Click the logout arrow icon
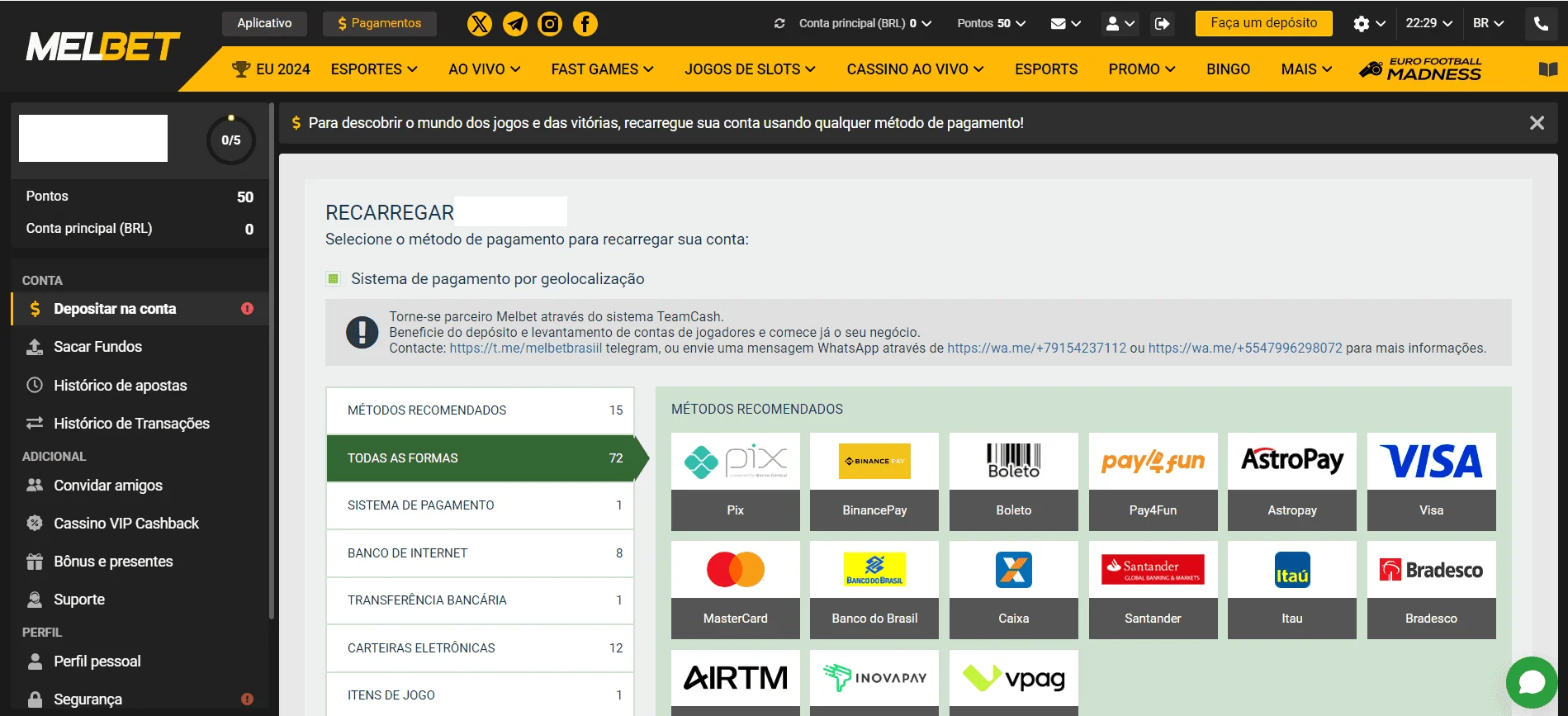The image size is (1568, 716). pos(1162,24)
